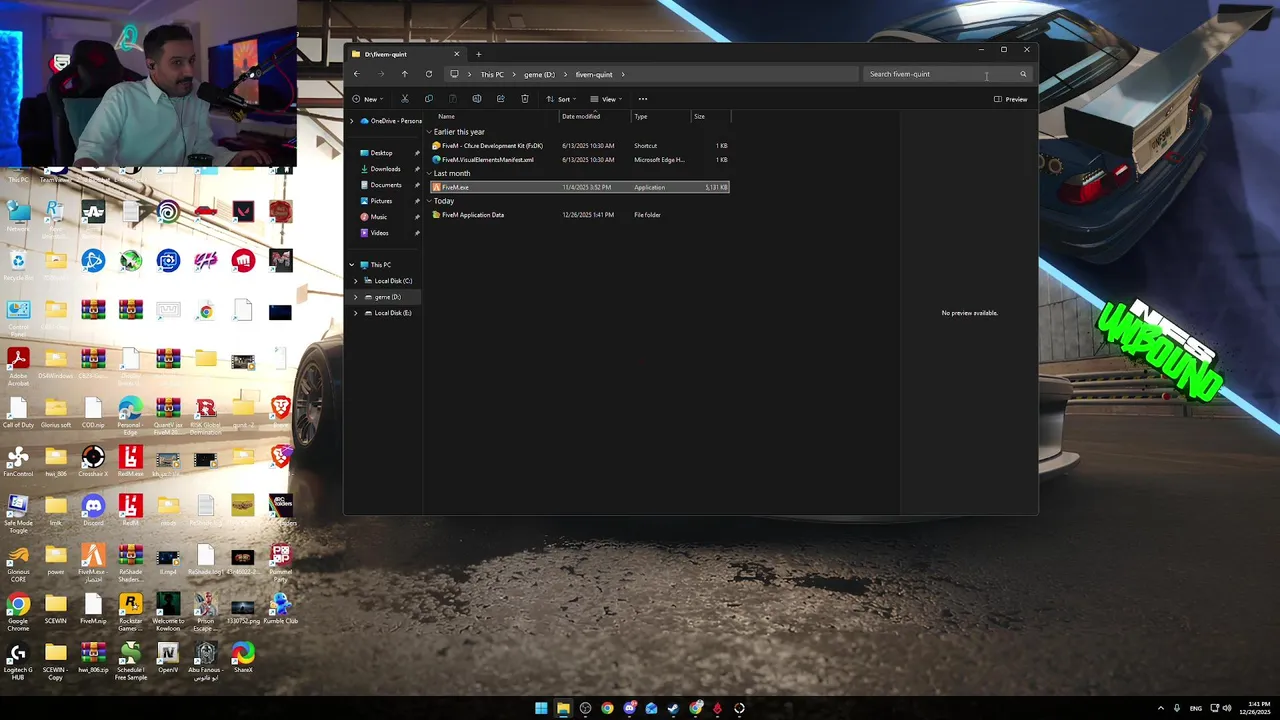Select Google Chrome desktop icon

point(18,611)
